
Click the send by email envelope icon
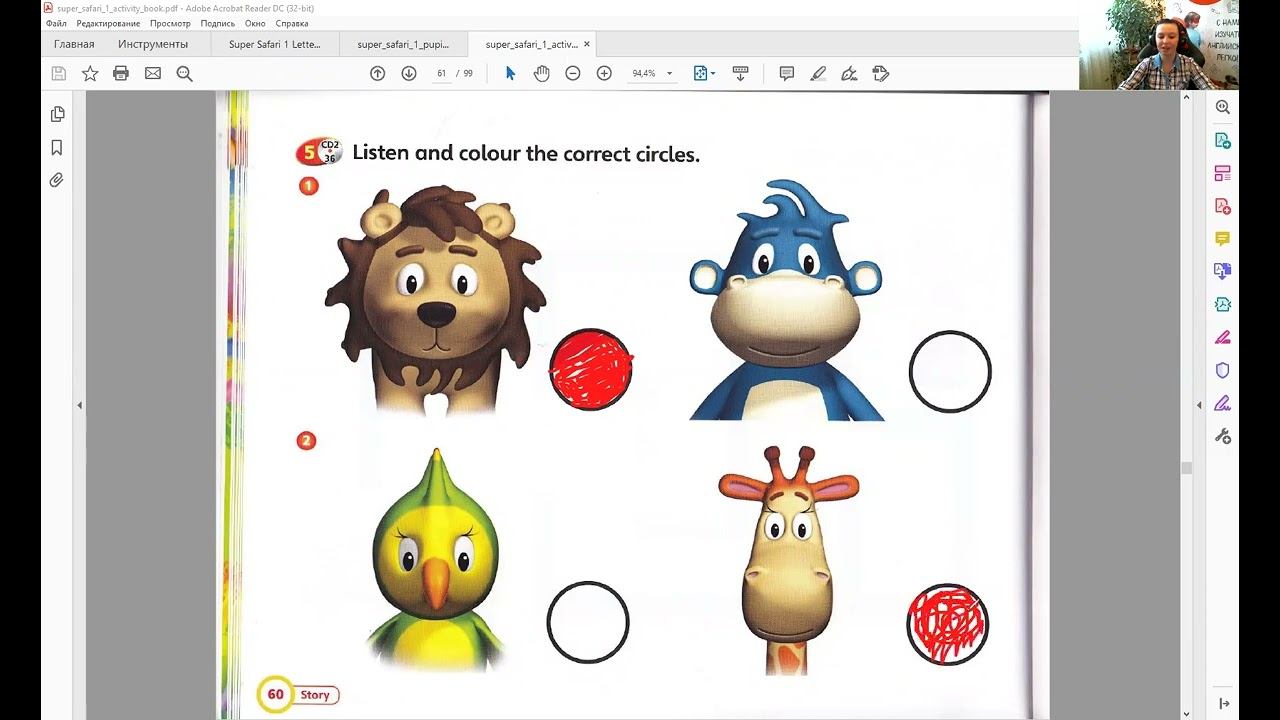pyautogui.click(x=153, y=73)
